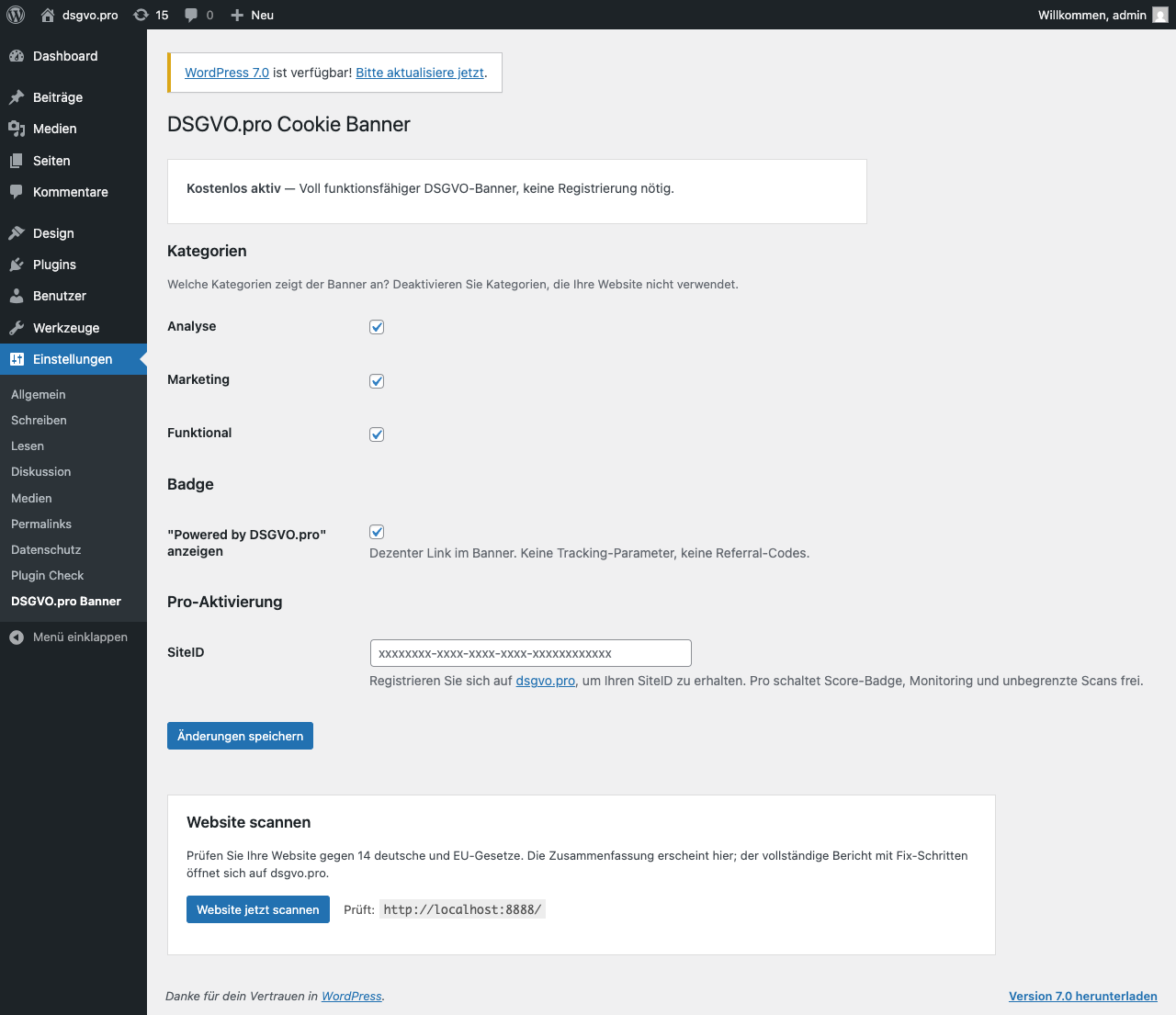Click Website jetzt scannen button
Viewport: 1176px width, 1015px height.
pos(257,909)
